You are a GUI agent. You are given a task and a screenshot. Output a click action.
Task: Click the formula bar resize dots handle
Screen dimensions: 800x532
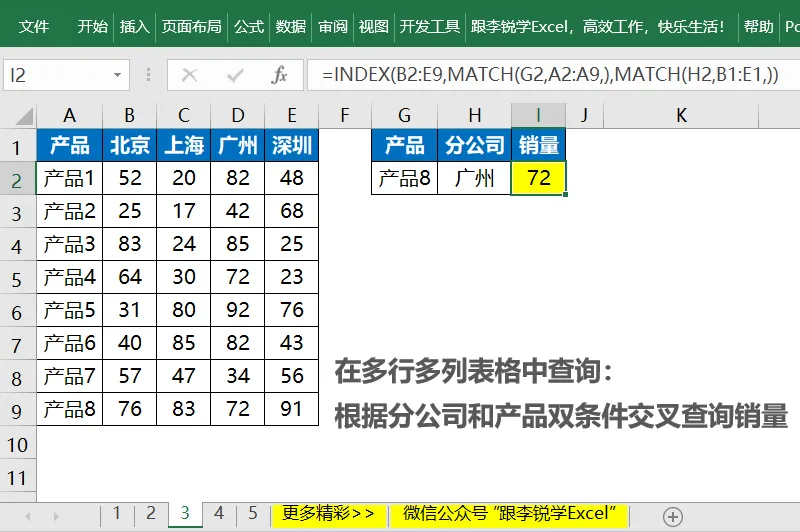[148, 75]
